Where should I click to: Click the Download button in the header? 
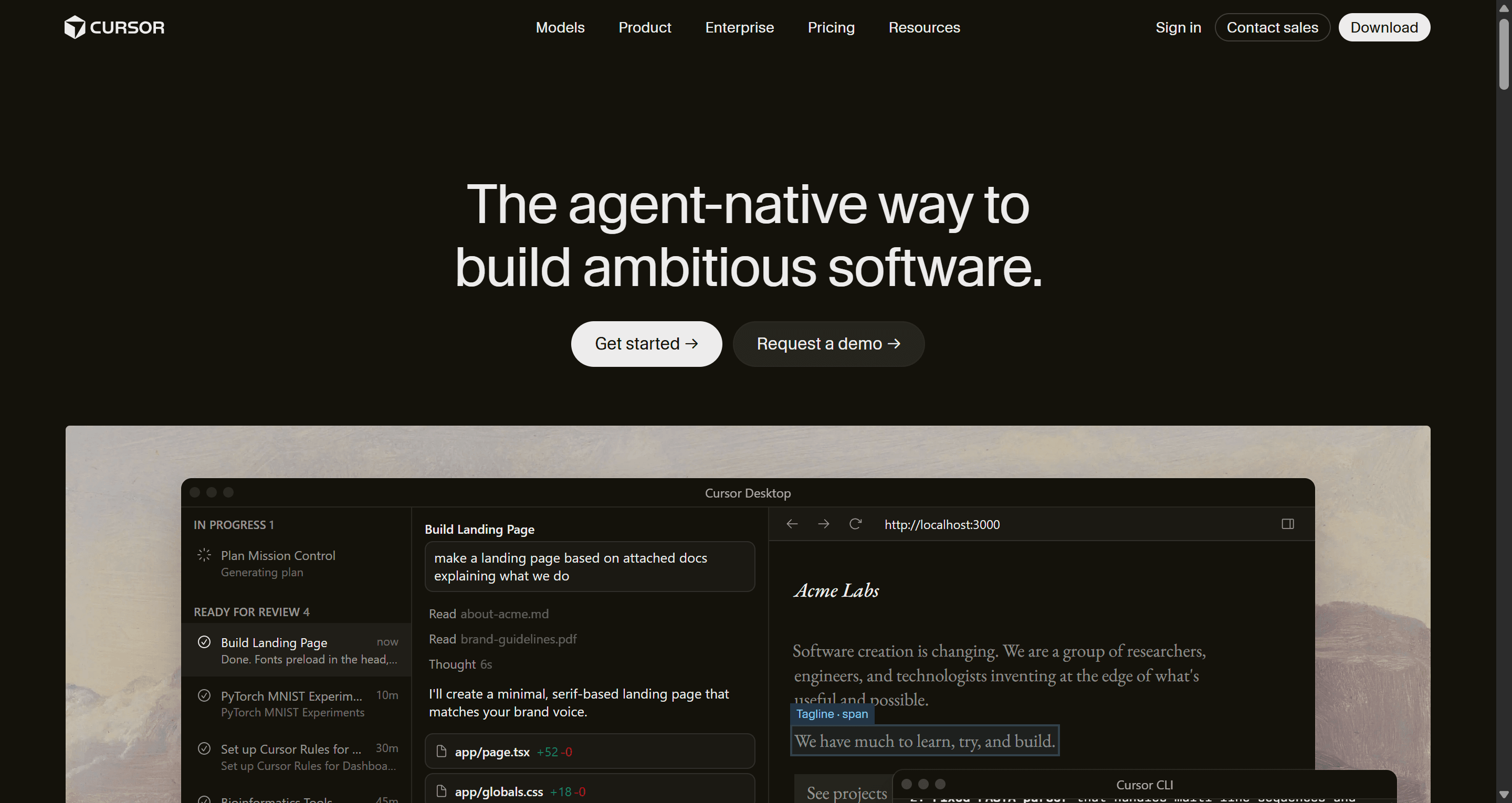click(x=1384, y=28)
